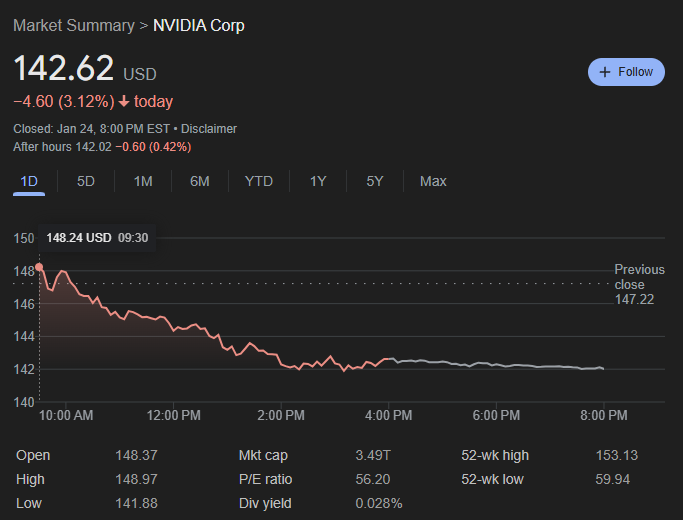Image resolution: width=683 pixels, height=520 pixels.
Task: Click the chart marker dot at 09:30
Action: (x=39, y=267)
